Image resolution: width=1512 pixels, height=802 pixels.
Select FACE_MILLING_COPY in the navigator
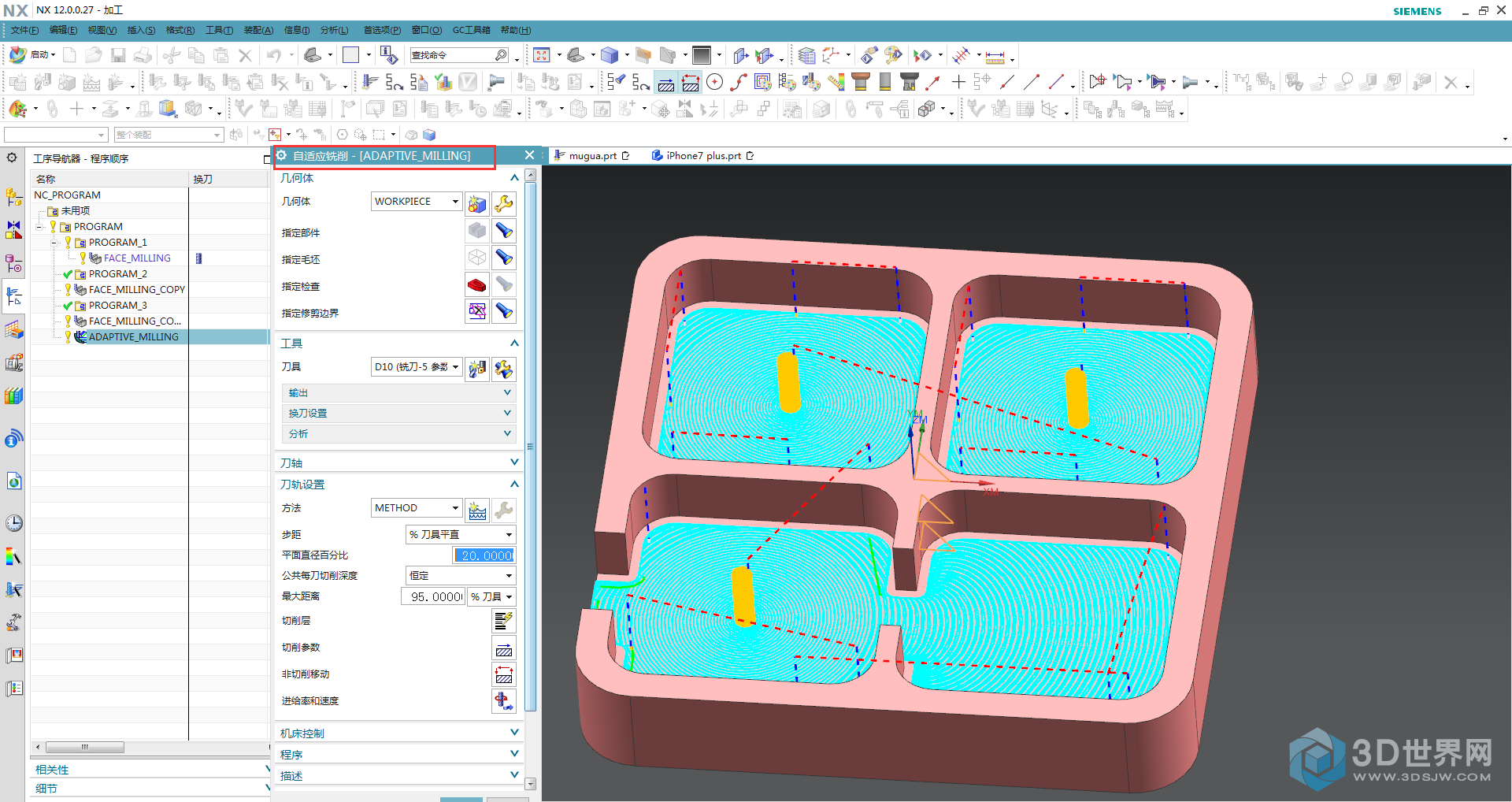tap(137, 289)
